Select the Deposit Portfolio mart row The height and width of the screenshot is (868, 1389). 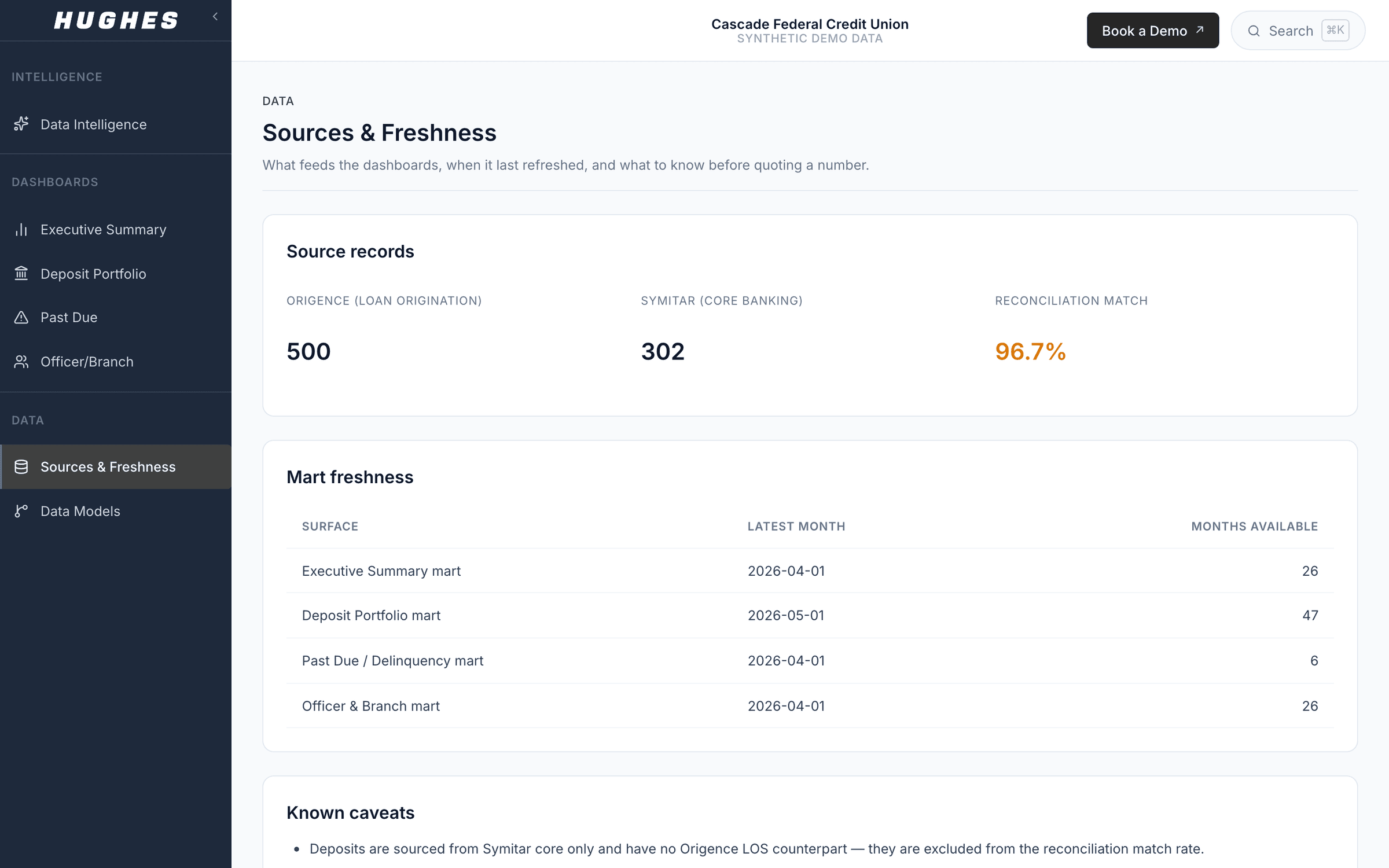[x=810, y=615]
